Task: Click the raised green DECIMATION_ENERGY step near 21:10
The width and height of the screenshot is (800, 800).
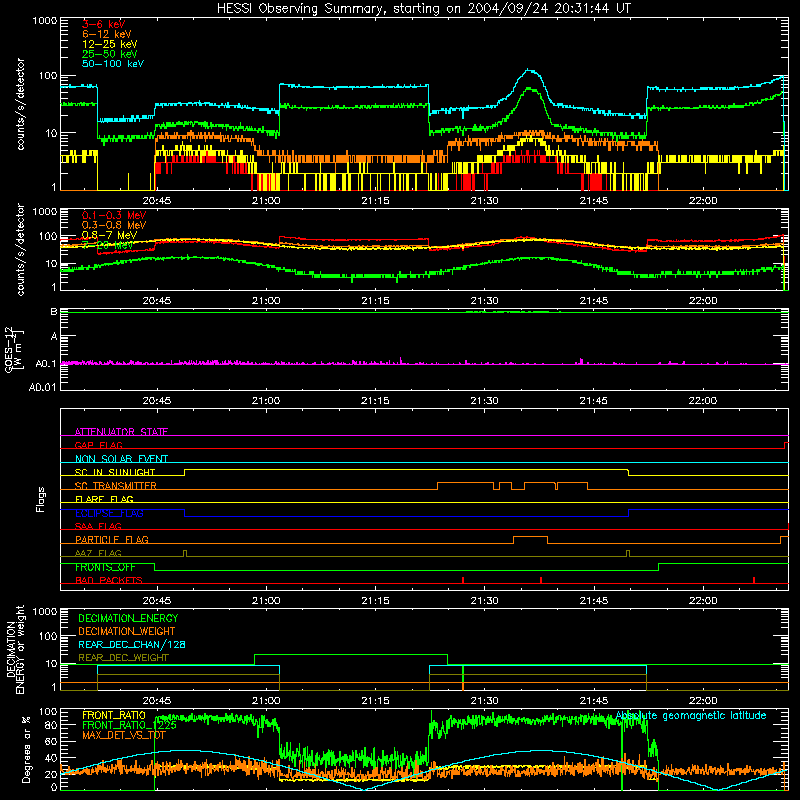Action: pos(351,655)
